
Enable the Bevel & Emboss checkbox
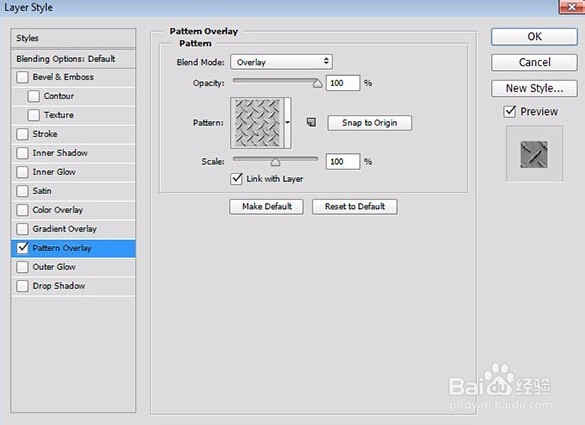coord(22,77)
